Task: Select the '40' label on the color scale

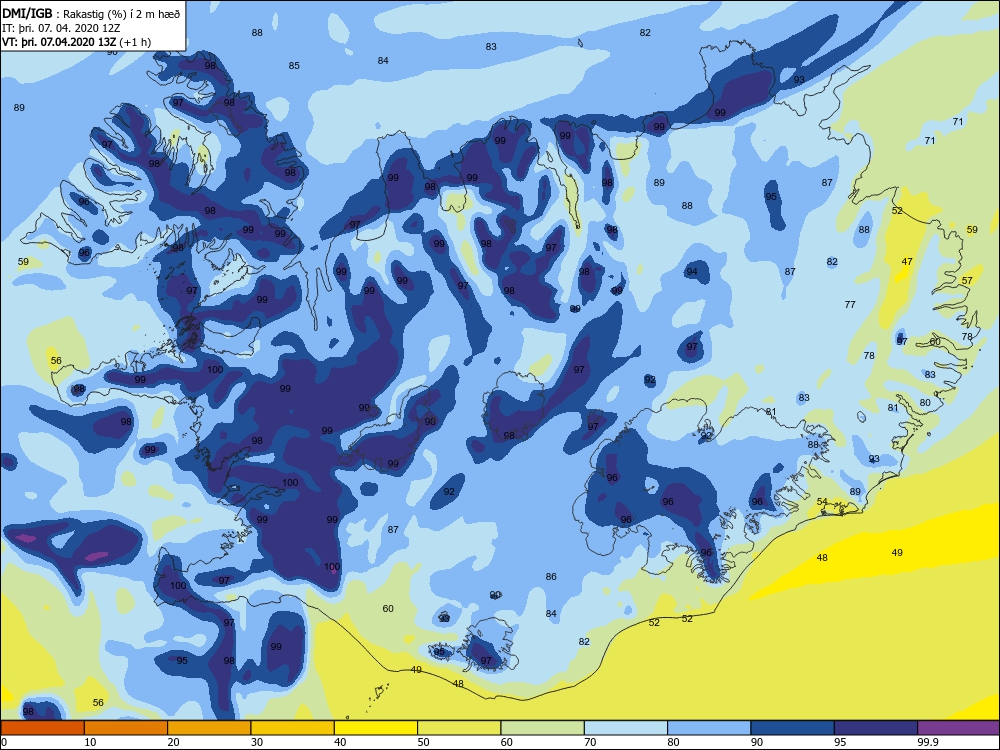Action: click(x=341, y=742)
